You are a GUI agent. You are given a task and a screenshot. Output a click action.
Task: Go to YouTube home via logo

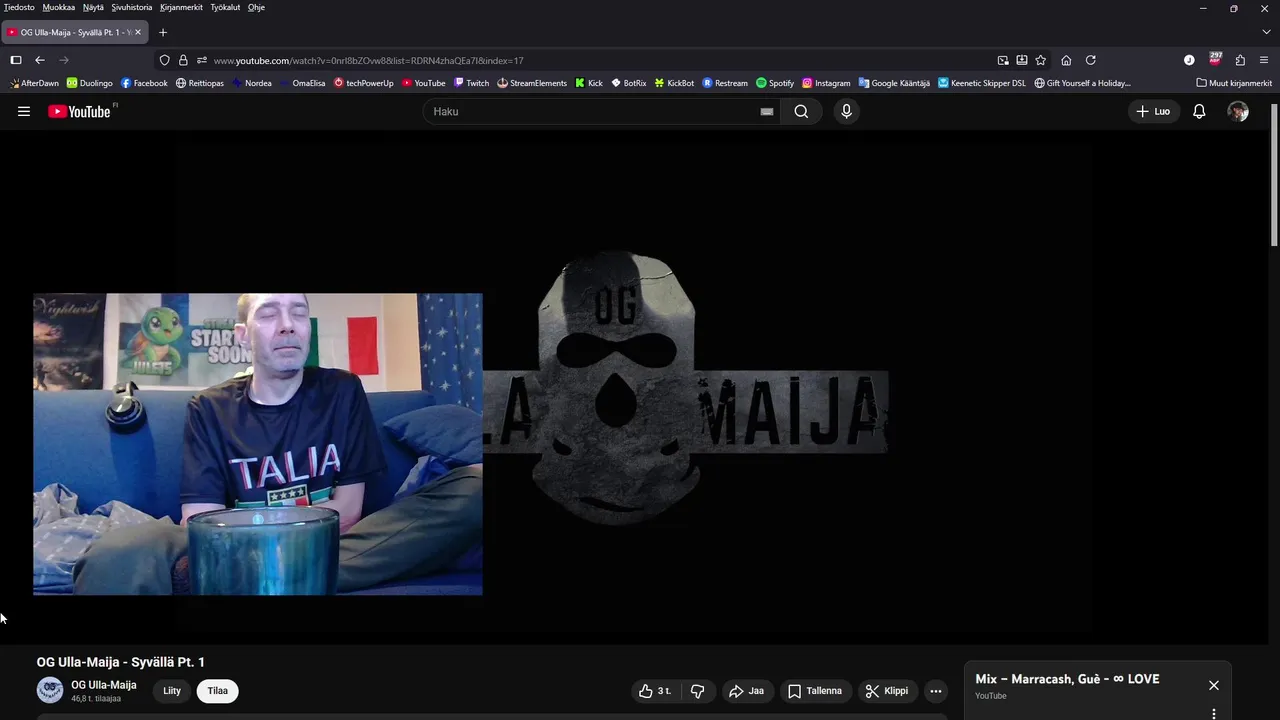pyautogui.click(x=80, y=111)
